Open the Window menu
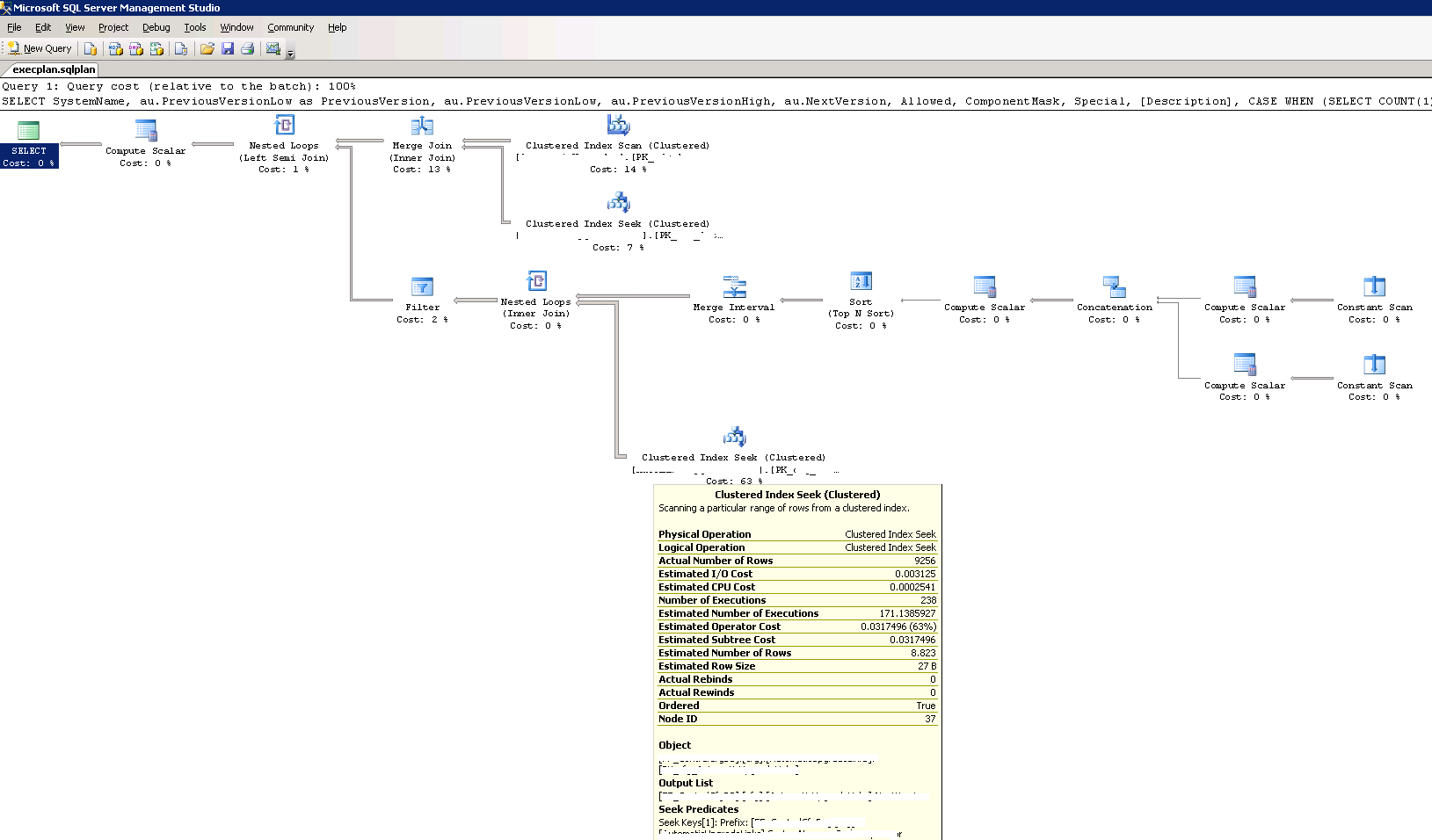The height and width of the screenshot is (840, 1432). click(236, 27)
